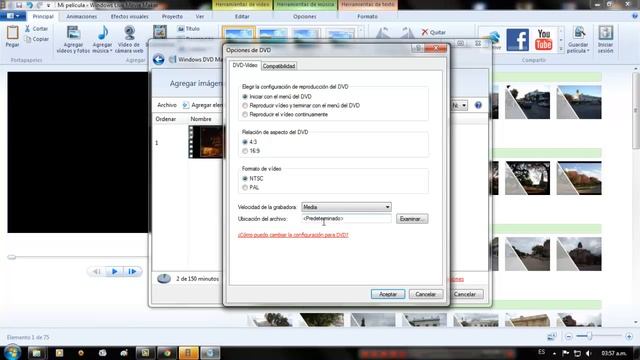Click the blue help icon in DVD Maker
Screen dimensions: 640x360
click(478, 105)
